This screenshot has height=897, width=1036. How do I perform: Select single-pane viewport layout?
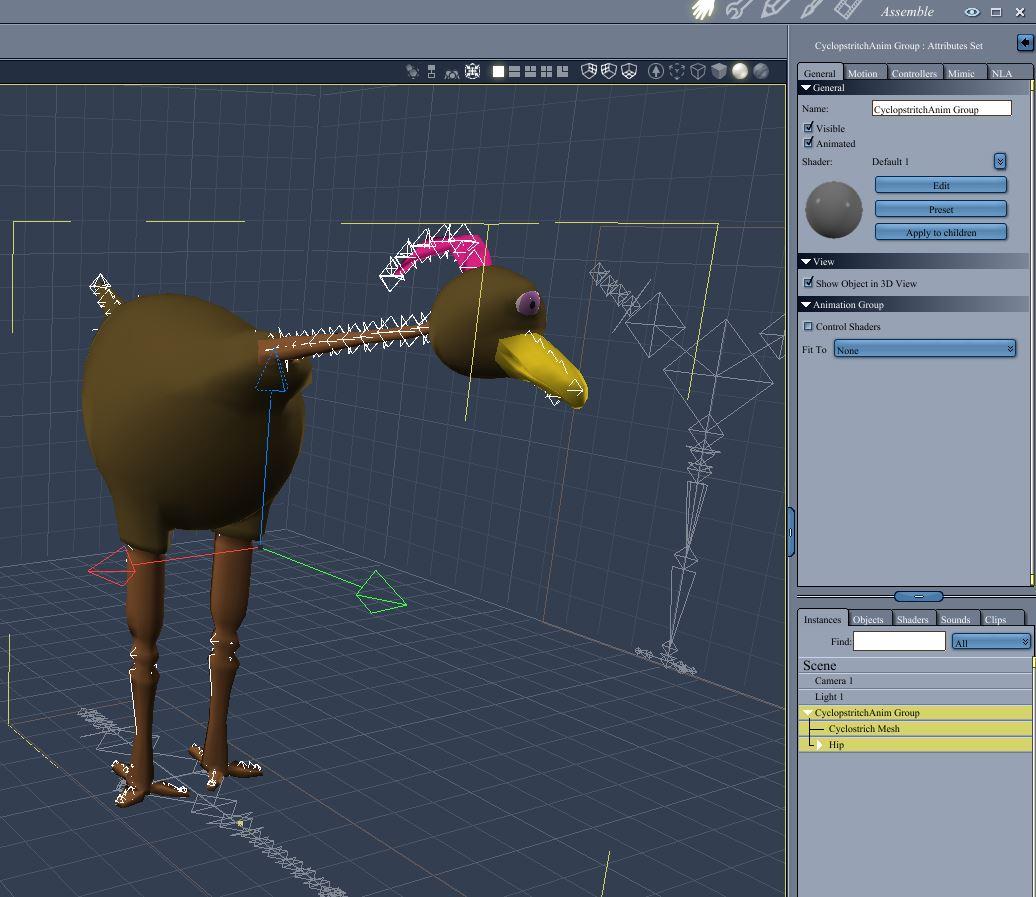tap(498, 71)
